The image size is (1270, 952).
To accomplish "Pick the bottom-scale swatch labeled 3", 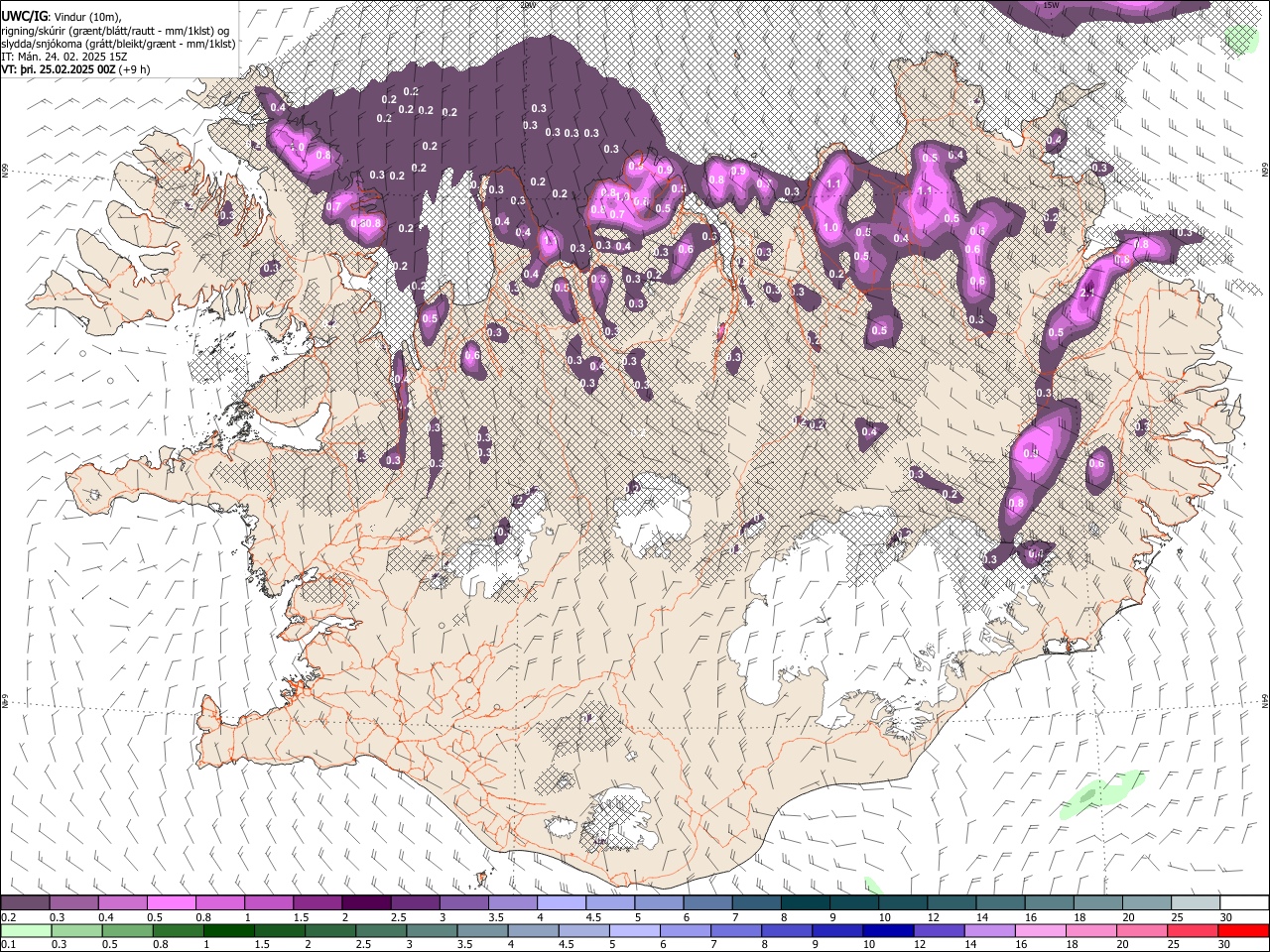I will [x=432, y=930].
